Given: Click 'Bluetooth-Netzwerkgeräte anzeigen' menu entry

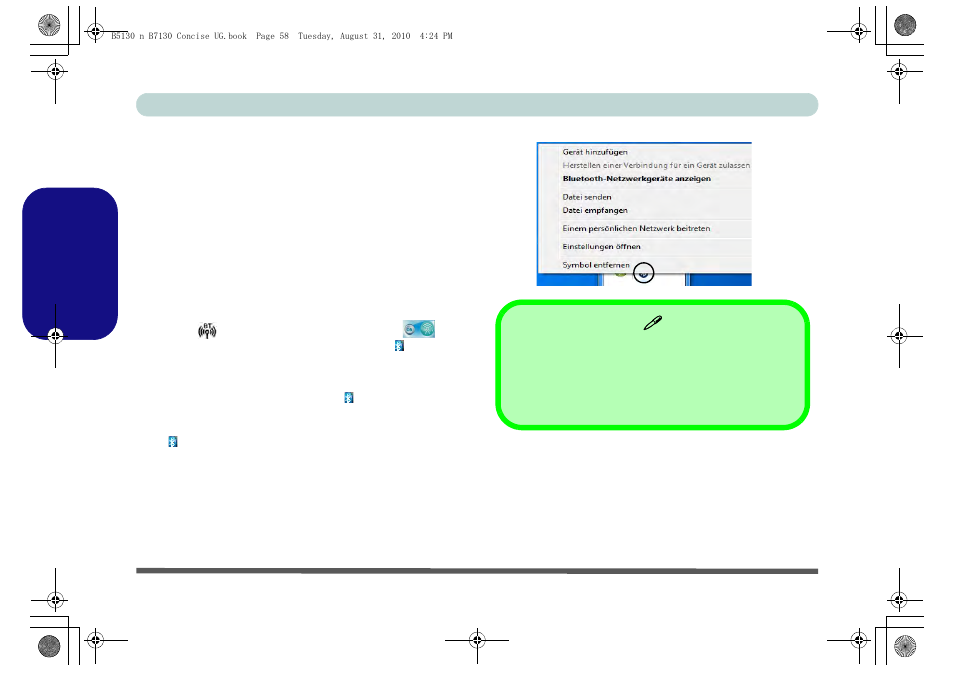Looking at the screenshot, I should 636,179.
